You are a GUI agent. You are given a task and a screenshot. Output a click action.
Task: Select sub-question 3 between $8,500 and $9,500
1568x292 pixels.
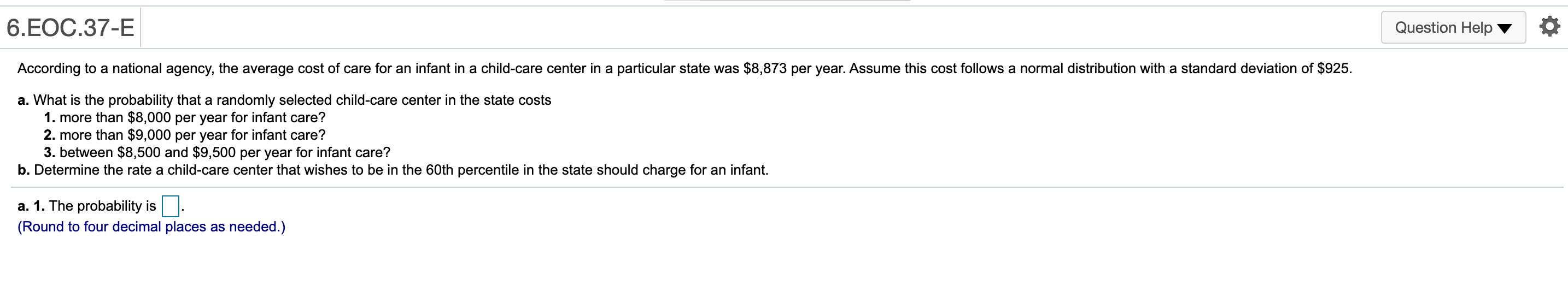[225, 152]
